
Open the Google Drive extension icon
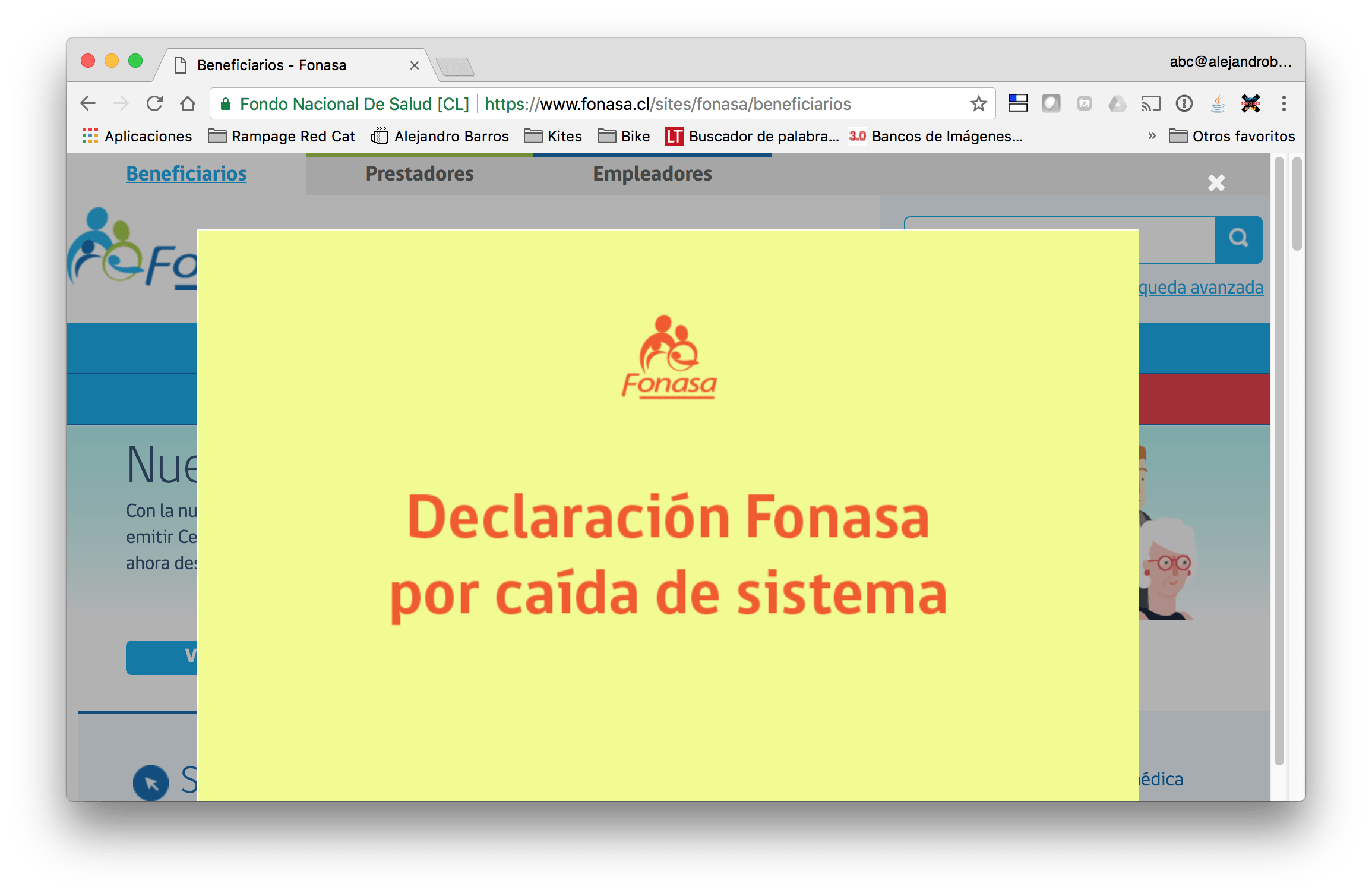1117,104
